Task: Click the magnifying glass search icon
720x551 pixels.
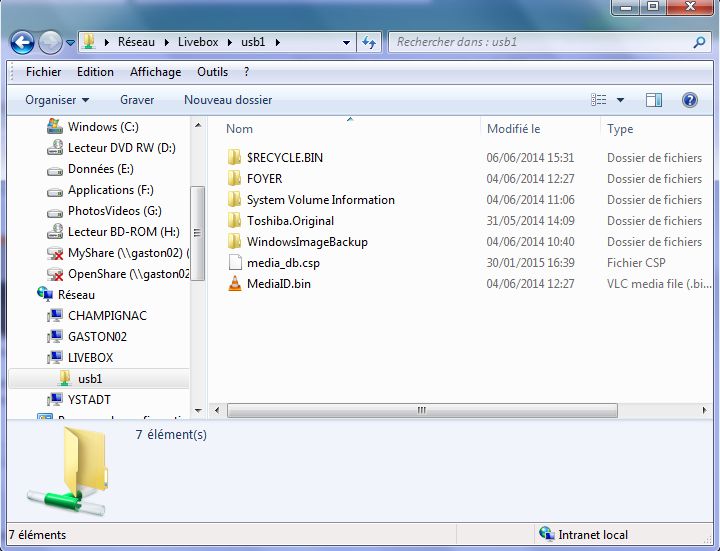Action: 699,42
